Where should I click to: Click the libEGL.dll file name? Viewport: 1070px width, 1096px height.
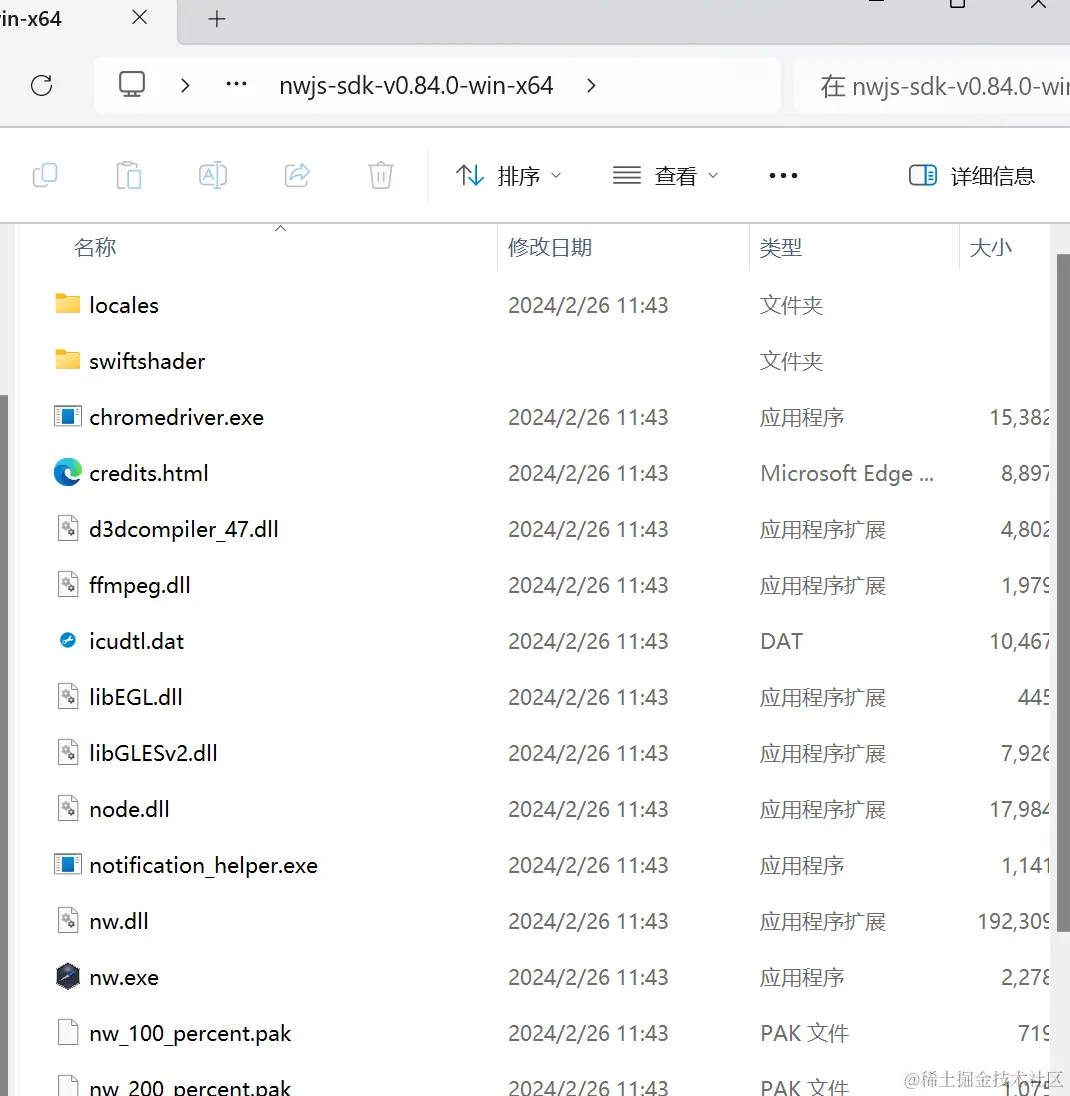point(136,697)
